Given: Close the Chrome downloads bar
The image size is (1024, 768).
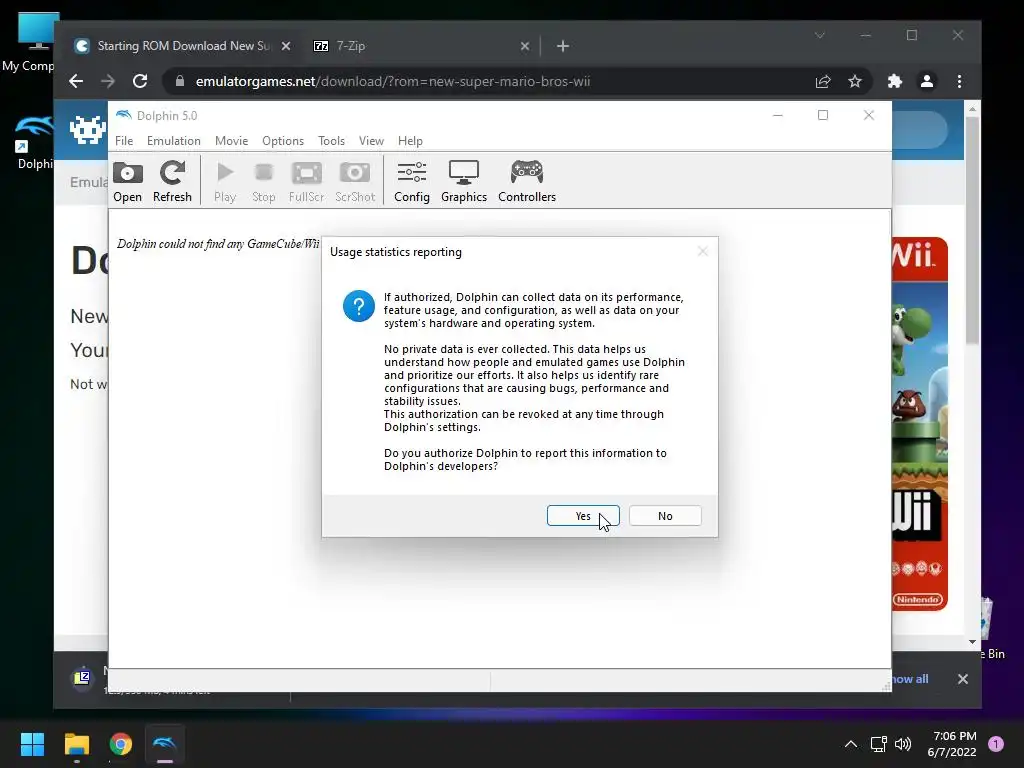Looking at the screenshot, I should [963, 679].
